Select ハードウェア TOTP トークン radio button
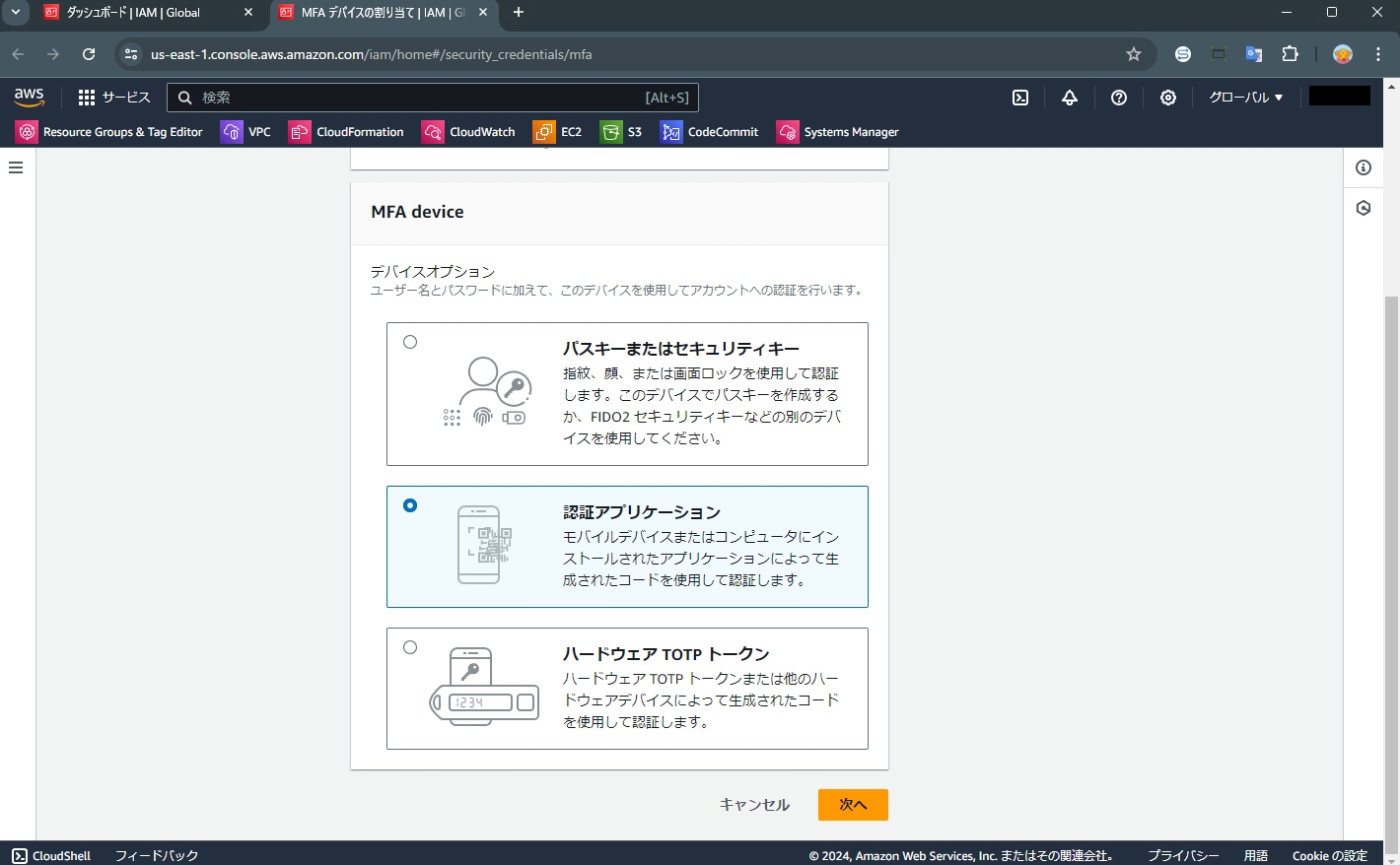Image resolution: width=1400 pixels, height=865 pixels. [x=410, y=647]
